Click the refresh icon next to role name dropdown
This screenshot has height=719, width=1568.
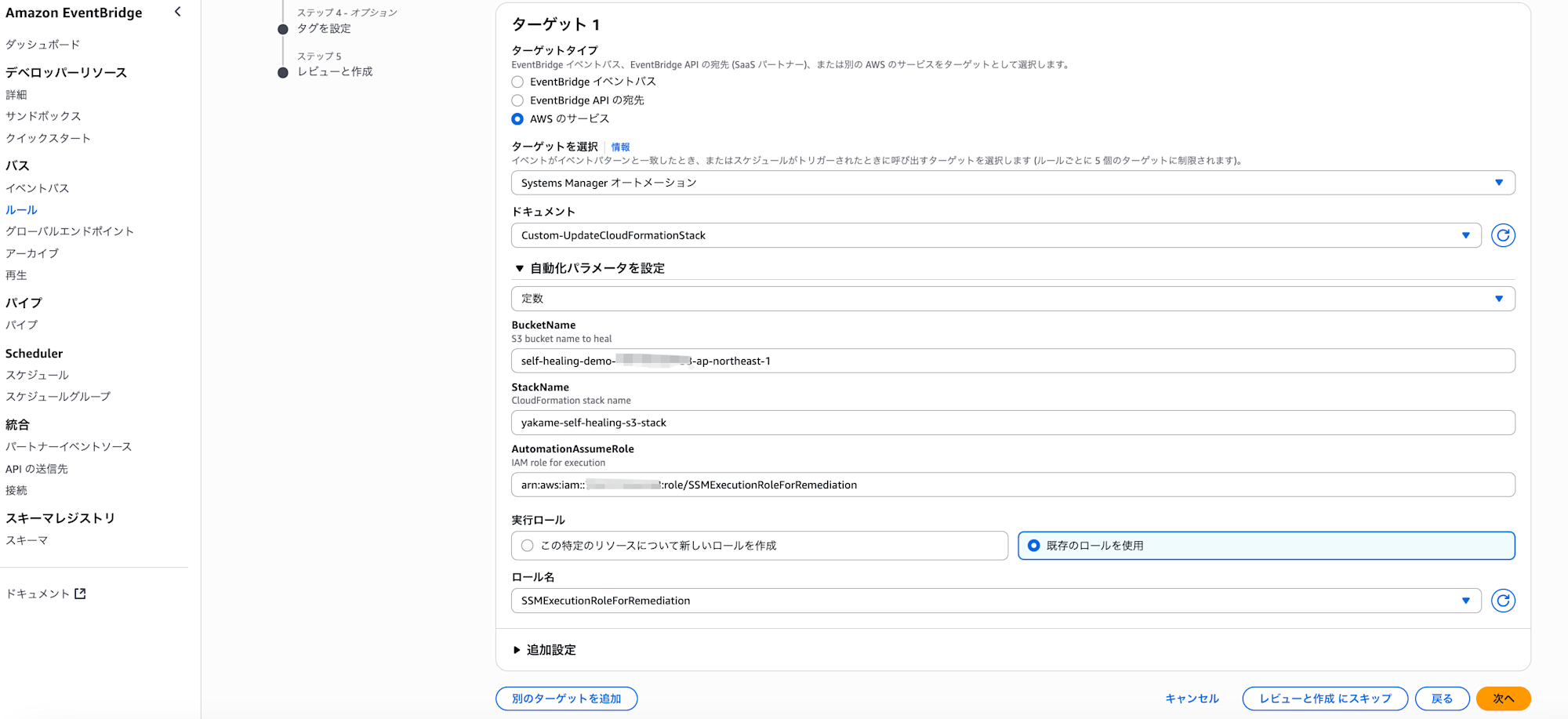[x=1502, y=601]
